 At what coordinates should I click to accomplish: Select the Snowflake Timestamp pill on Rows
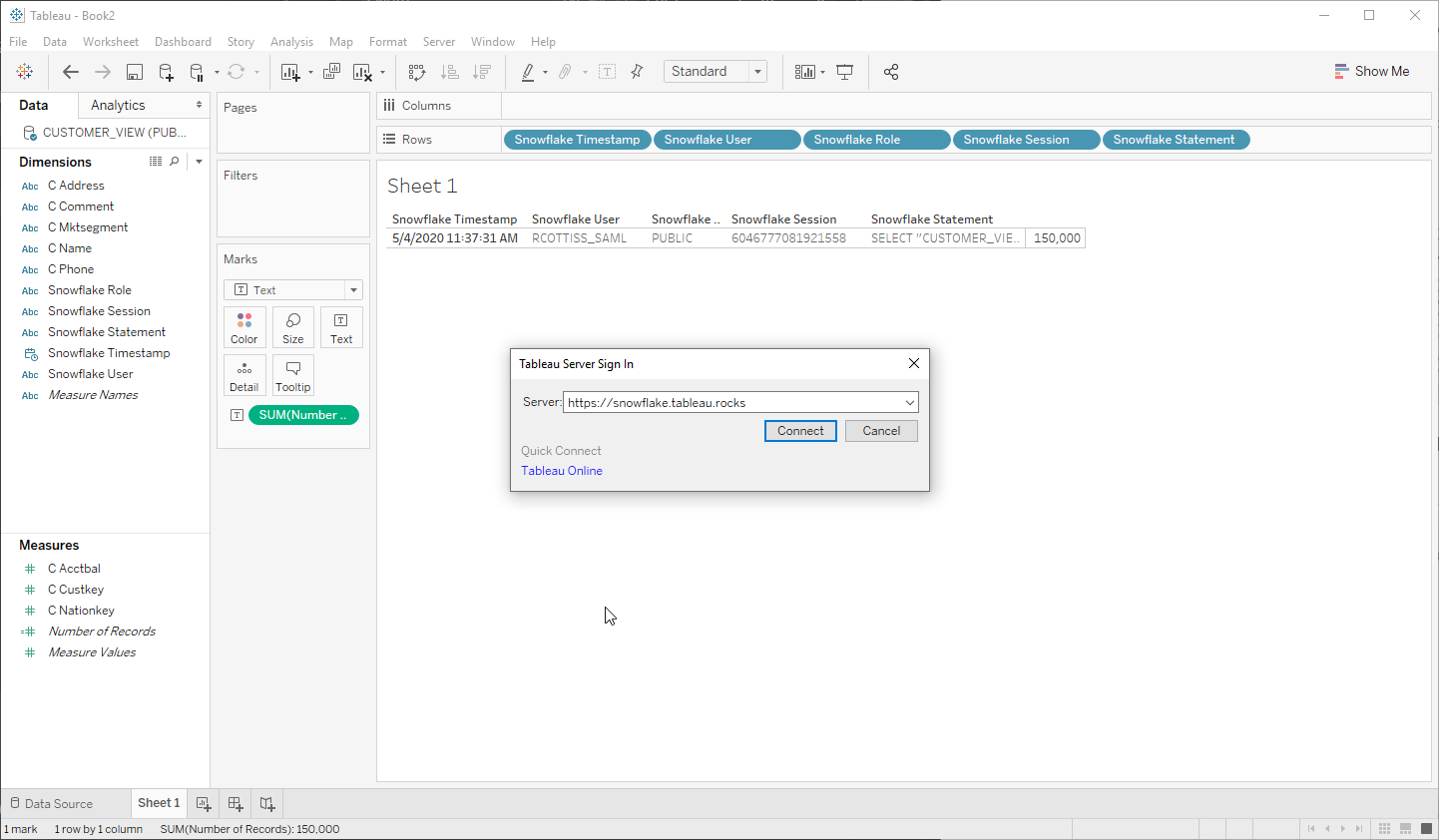(577, 140)
